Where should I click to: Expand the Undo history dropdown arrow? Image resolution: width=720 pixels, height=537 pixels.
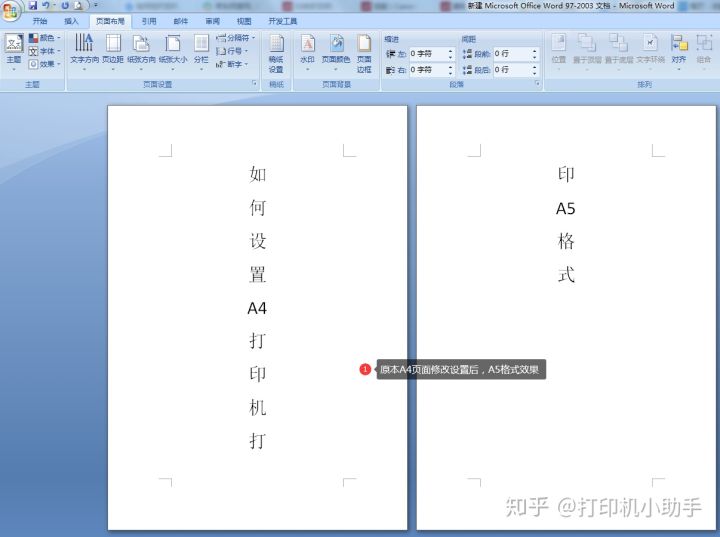tap(54, 6)
